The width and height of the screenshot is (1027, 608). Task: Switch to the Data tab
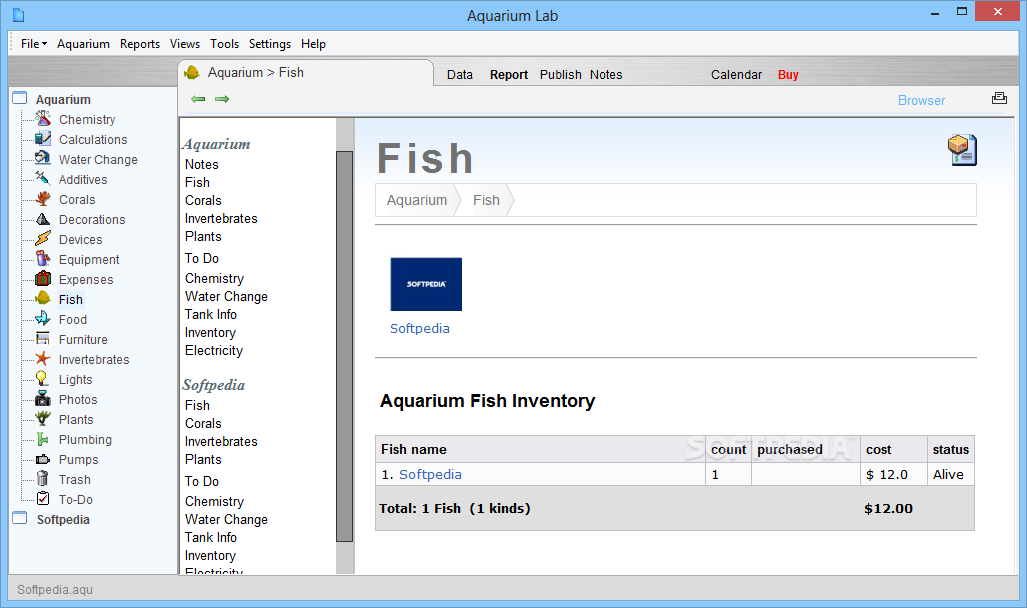[460, 75]
